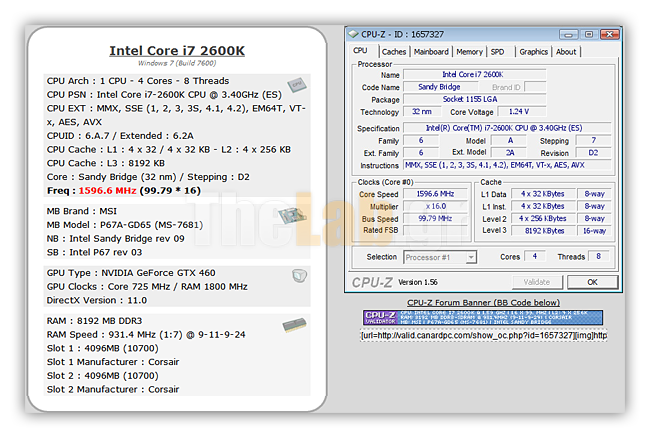Image resolution: width=650 pixels, height=438 pixels.
Task: Switch to the Mainboard tab
Action: [x=431, y=52]
